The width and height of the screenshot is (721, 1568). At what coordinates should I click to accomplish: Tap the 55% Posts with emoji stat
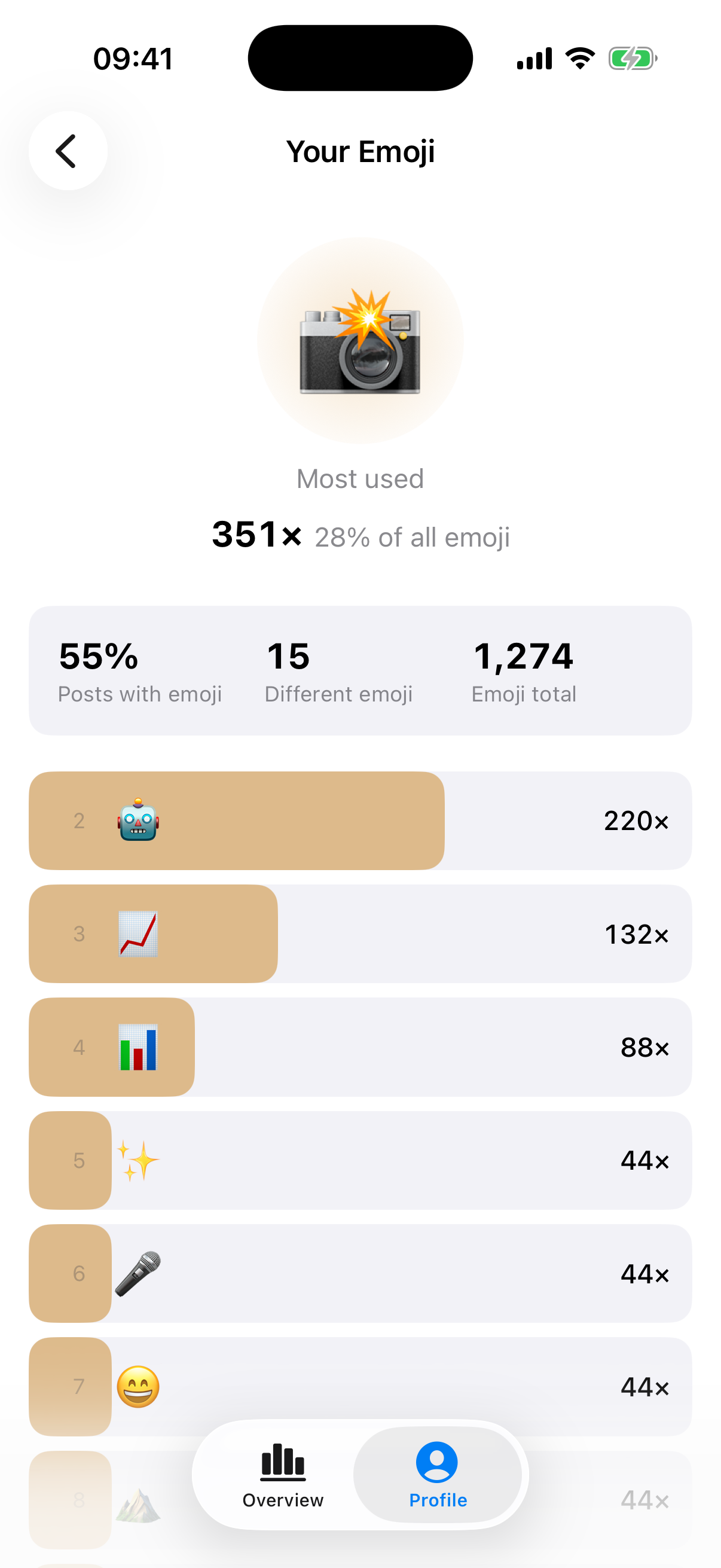tap(140, 672)
